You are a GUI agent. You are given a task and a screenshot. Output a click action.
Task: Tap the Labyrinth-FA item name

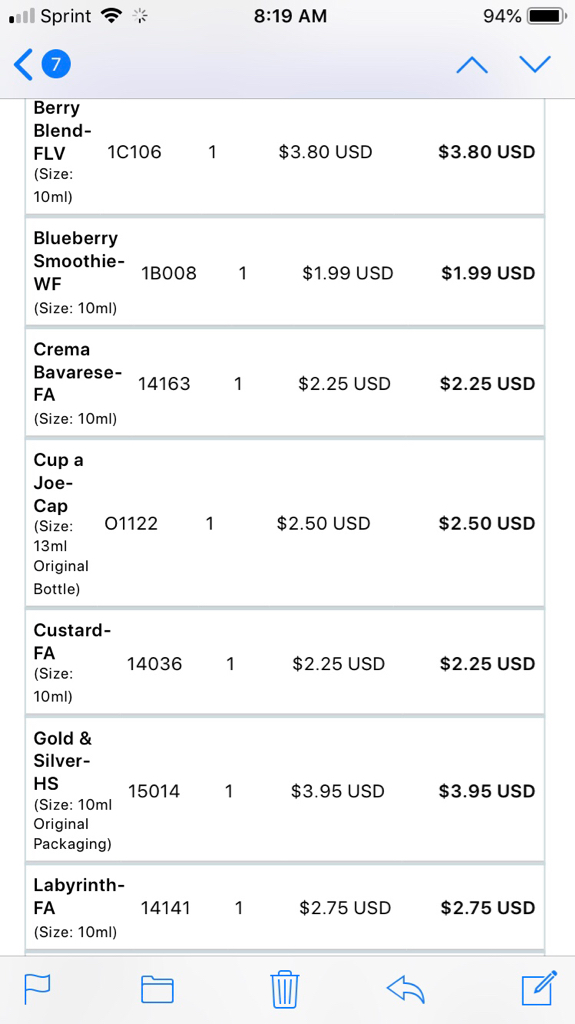79,897
